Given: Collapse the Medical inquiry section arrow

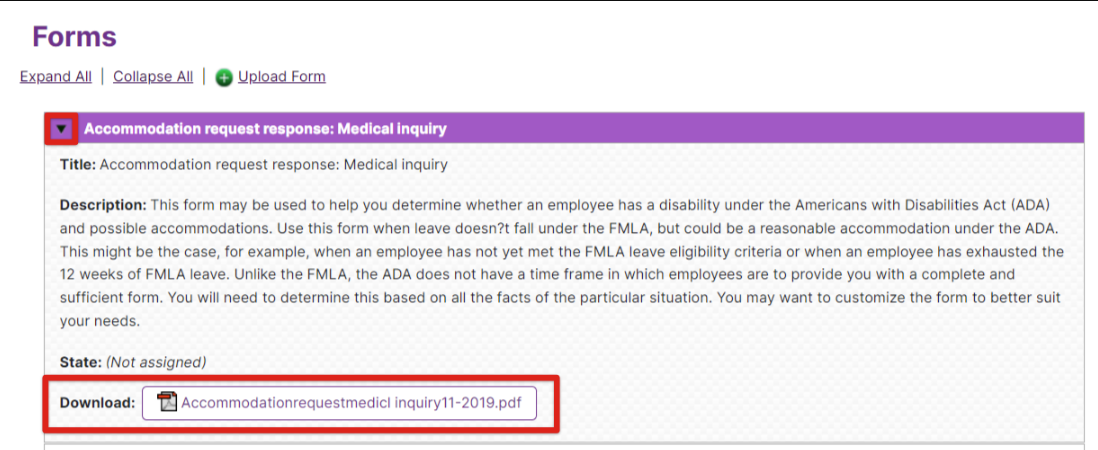Looking at the screenshot, I should pos(62,129).
